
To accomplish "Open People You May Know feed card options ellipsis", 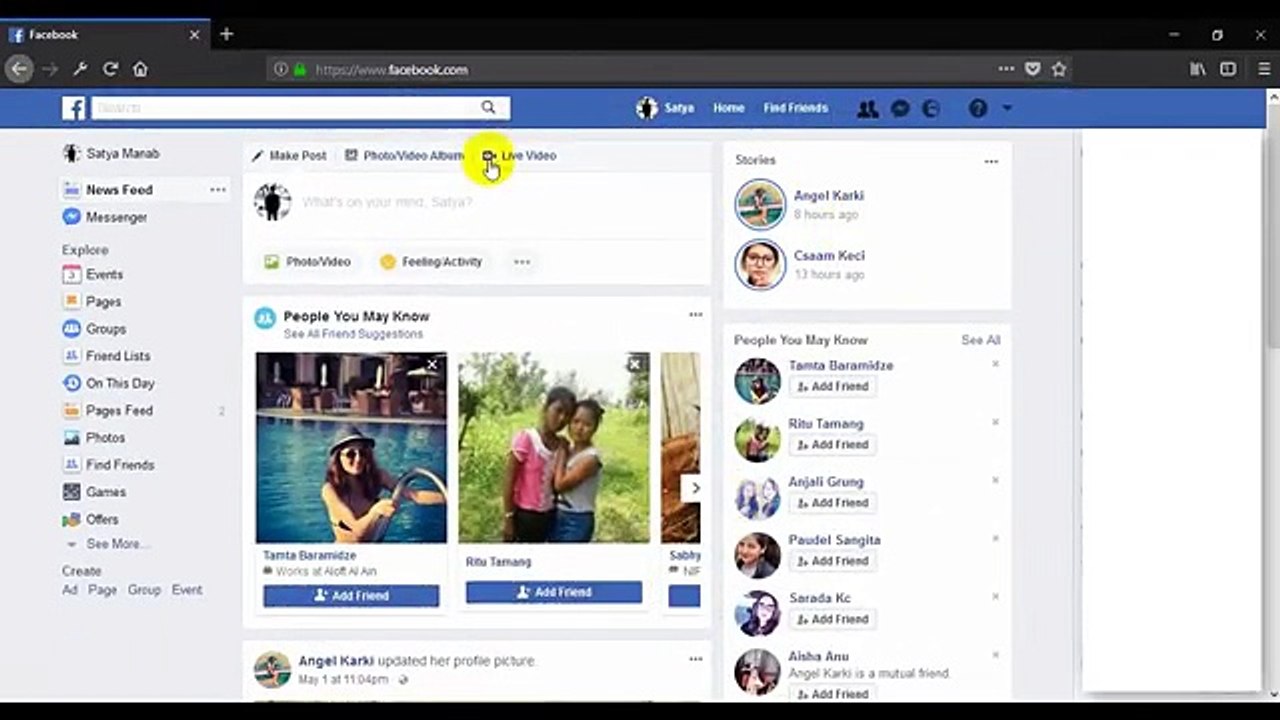I will click(x=695, y=315).
